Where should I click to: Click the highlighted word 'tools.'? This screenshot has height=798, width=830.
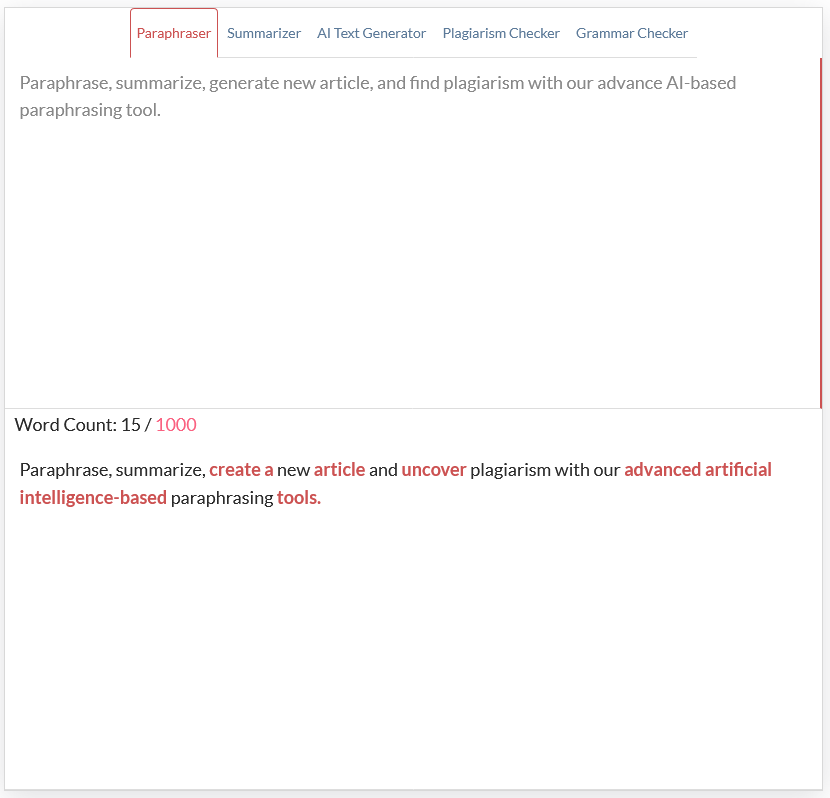click(x=299, y=498)
